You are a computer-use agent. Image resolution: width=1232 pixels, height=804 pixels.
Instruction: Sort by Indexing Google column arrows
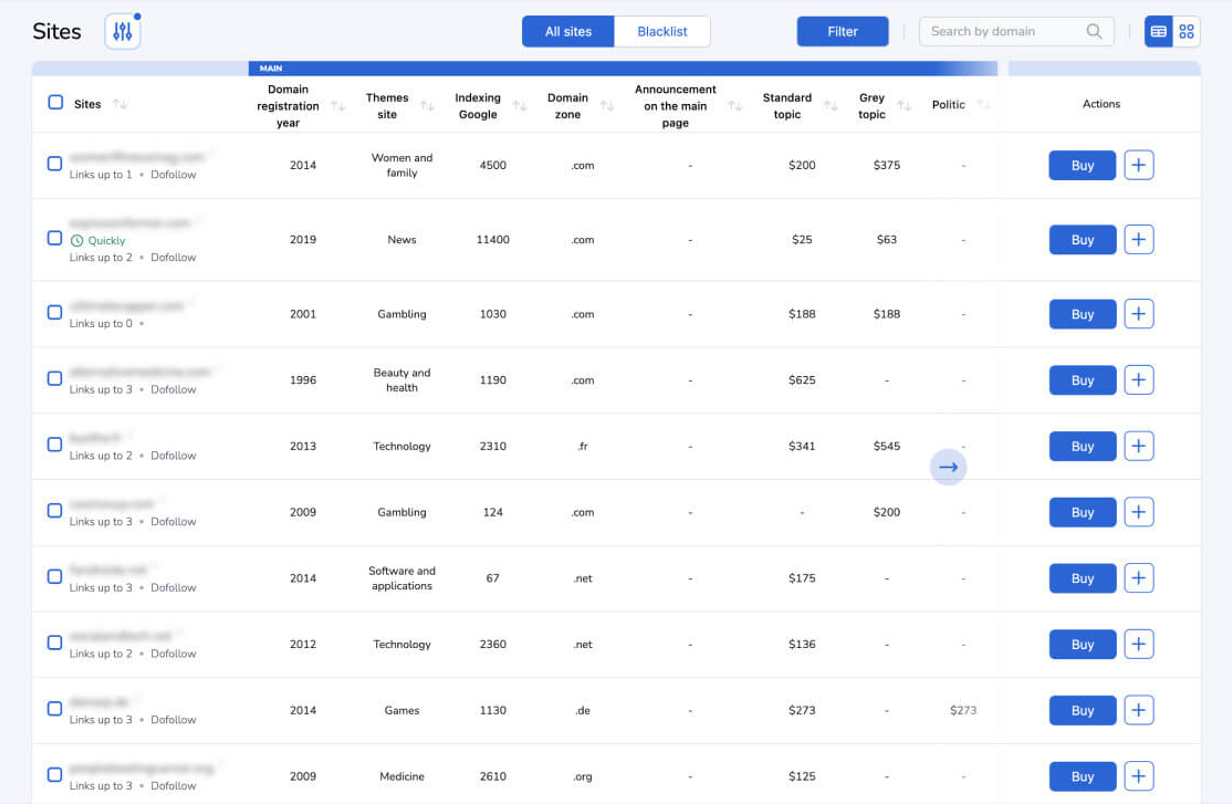click(519, 106)
